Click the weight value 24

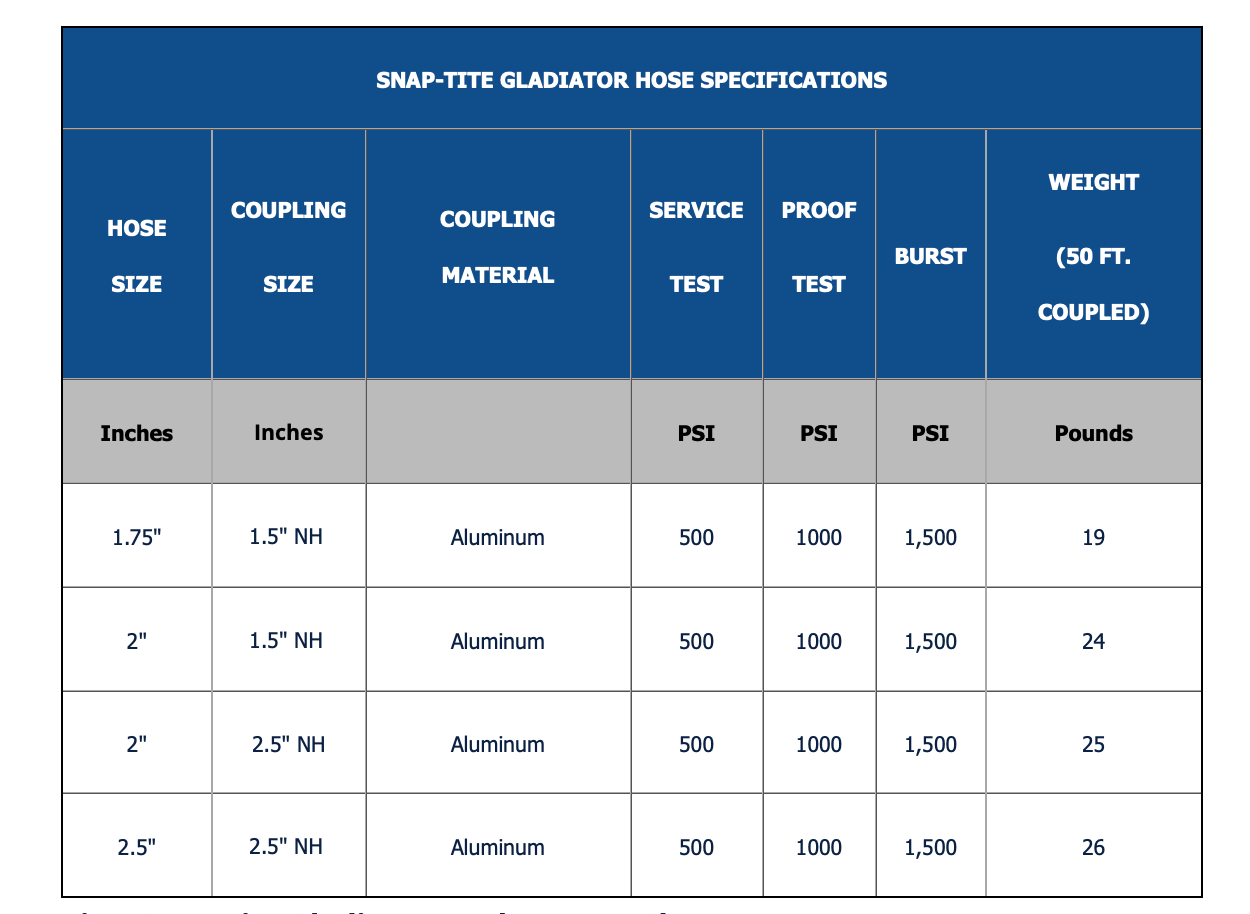[x=1093, y=641]
